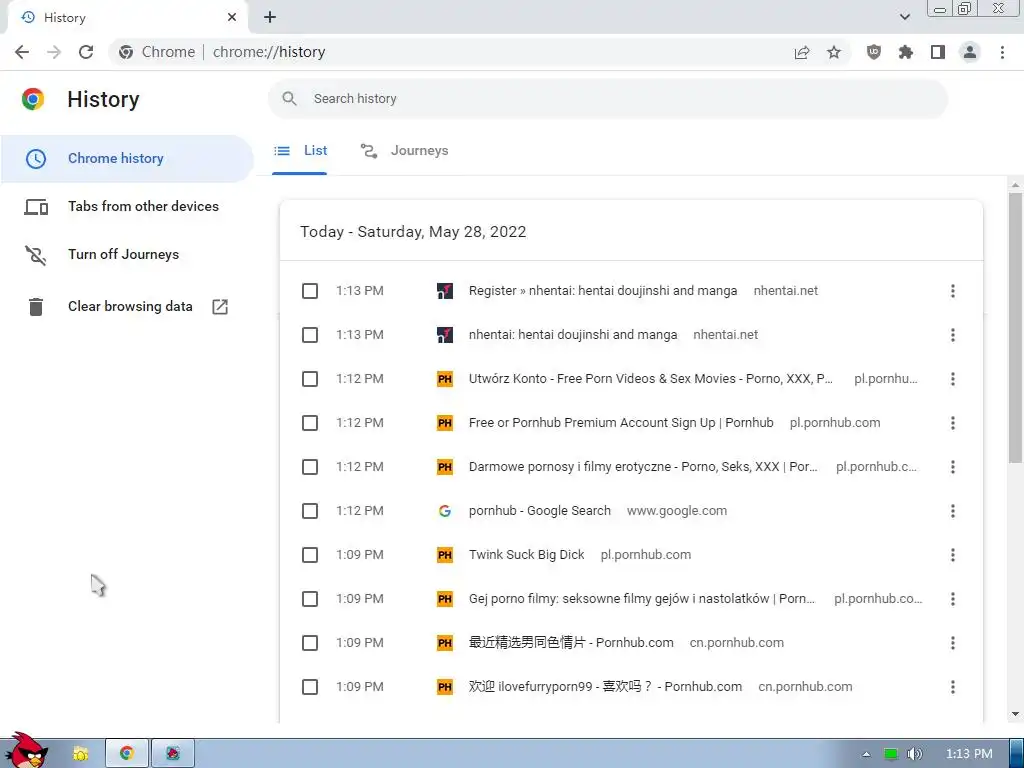Close the History tab

(232, 18)
